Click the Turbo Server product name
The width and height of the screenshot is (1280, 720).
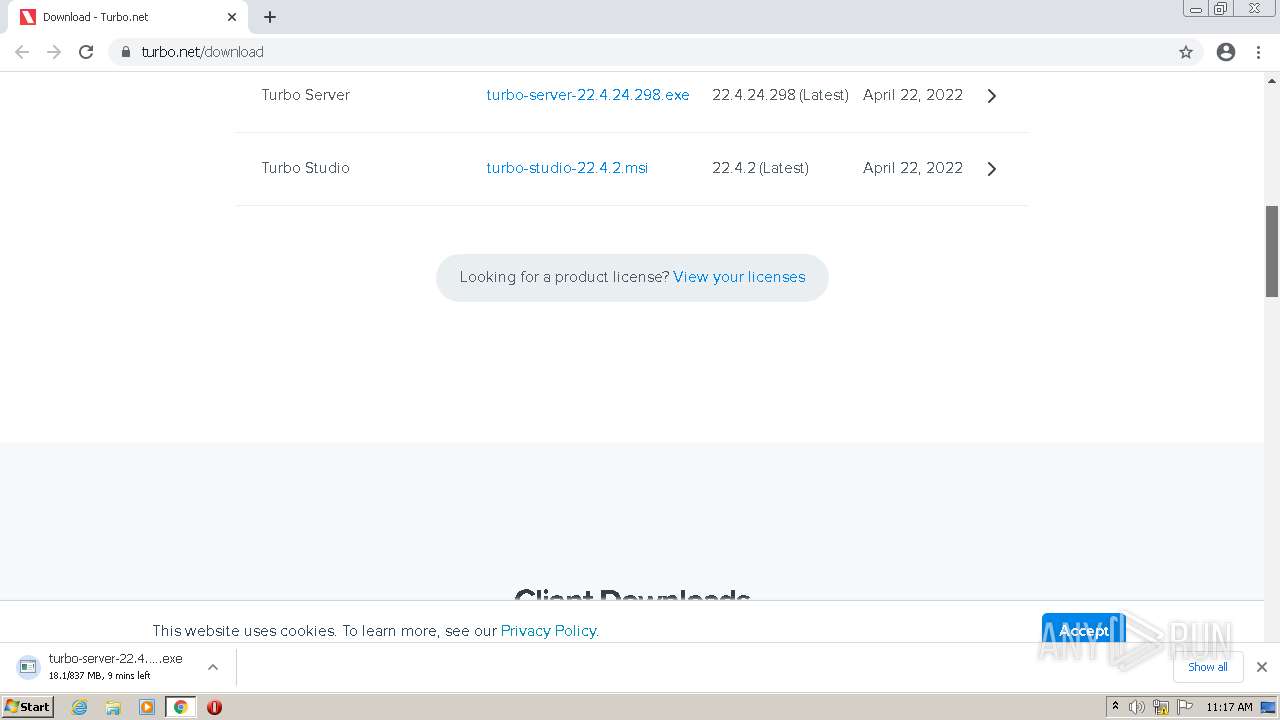pyautogui.click(x=305, y=95)
